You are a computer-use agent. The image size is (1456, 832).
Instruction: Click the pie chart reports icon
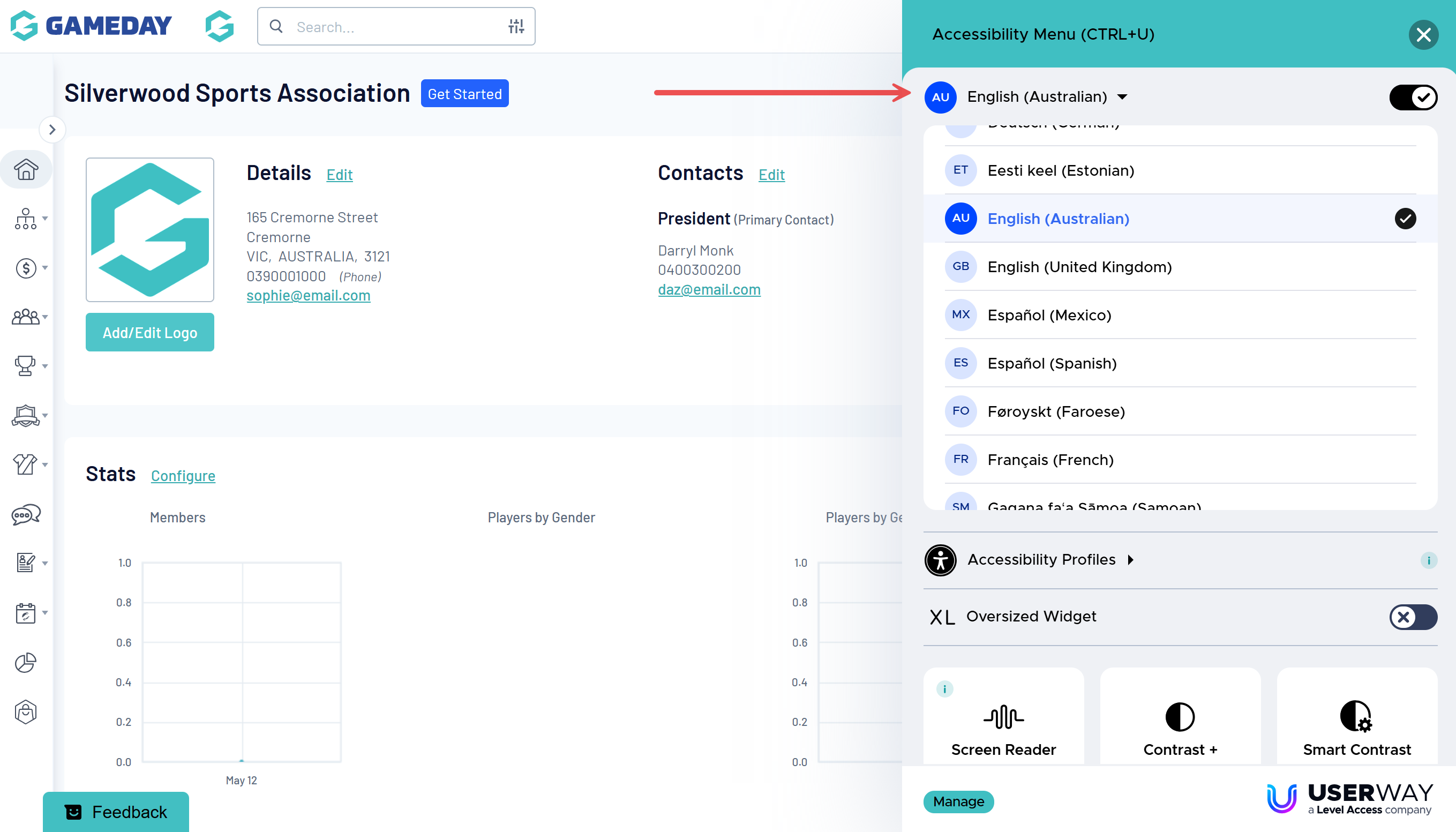(26, 663)
